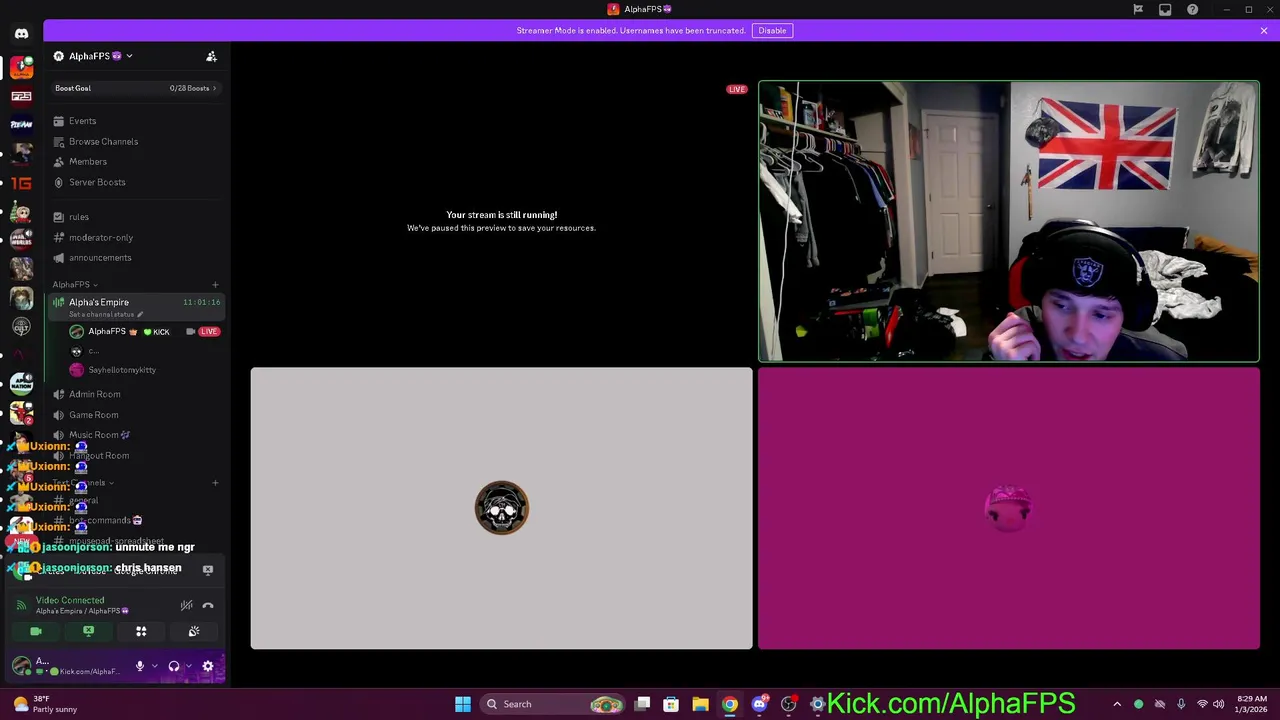Select the magenta participant tile

1009,508
